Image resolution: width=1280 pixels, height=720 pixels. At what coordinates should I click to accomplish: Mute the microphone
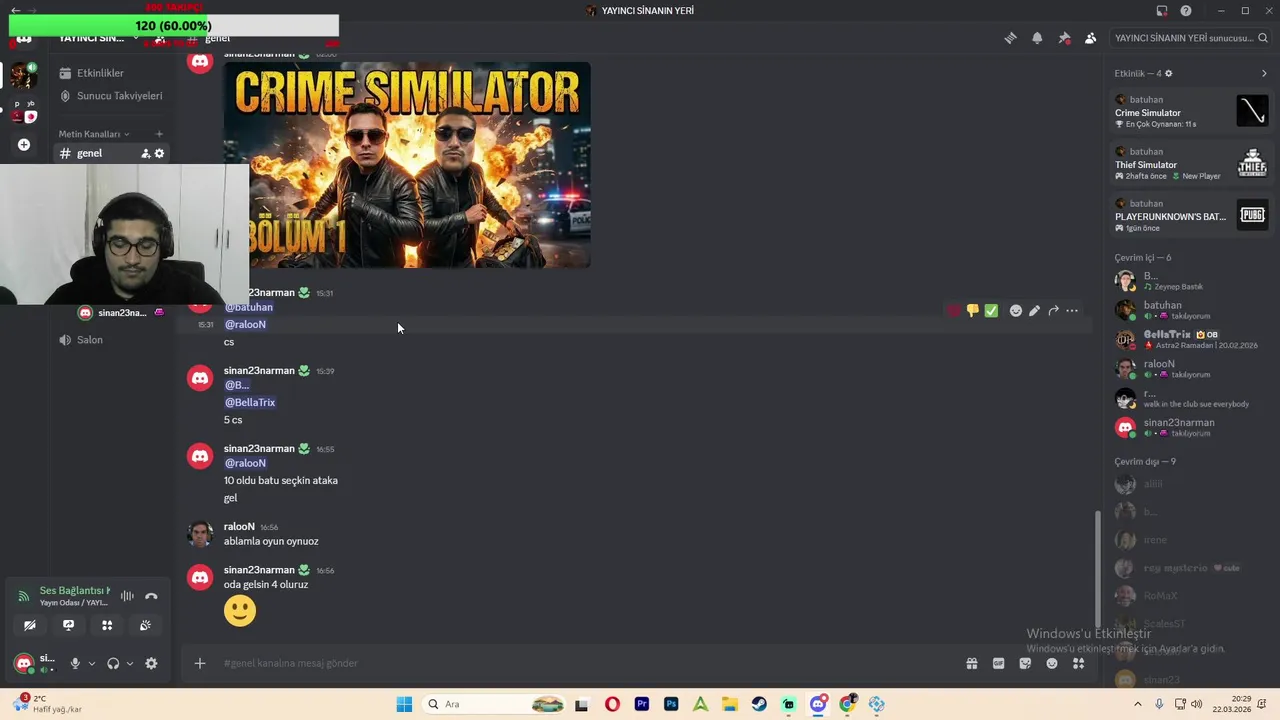(x=74, y=663)
